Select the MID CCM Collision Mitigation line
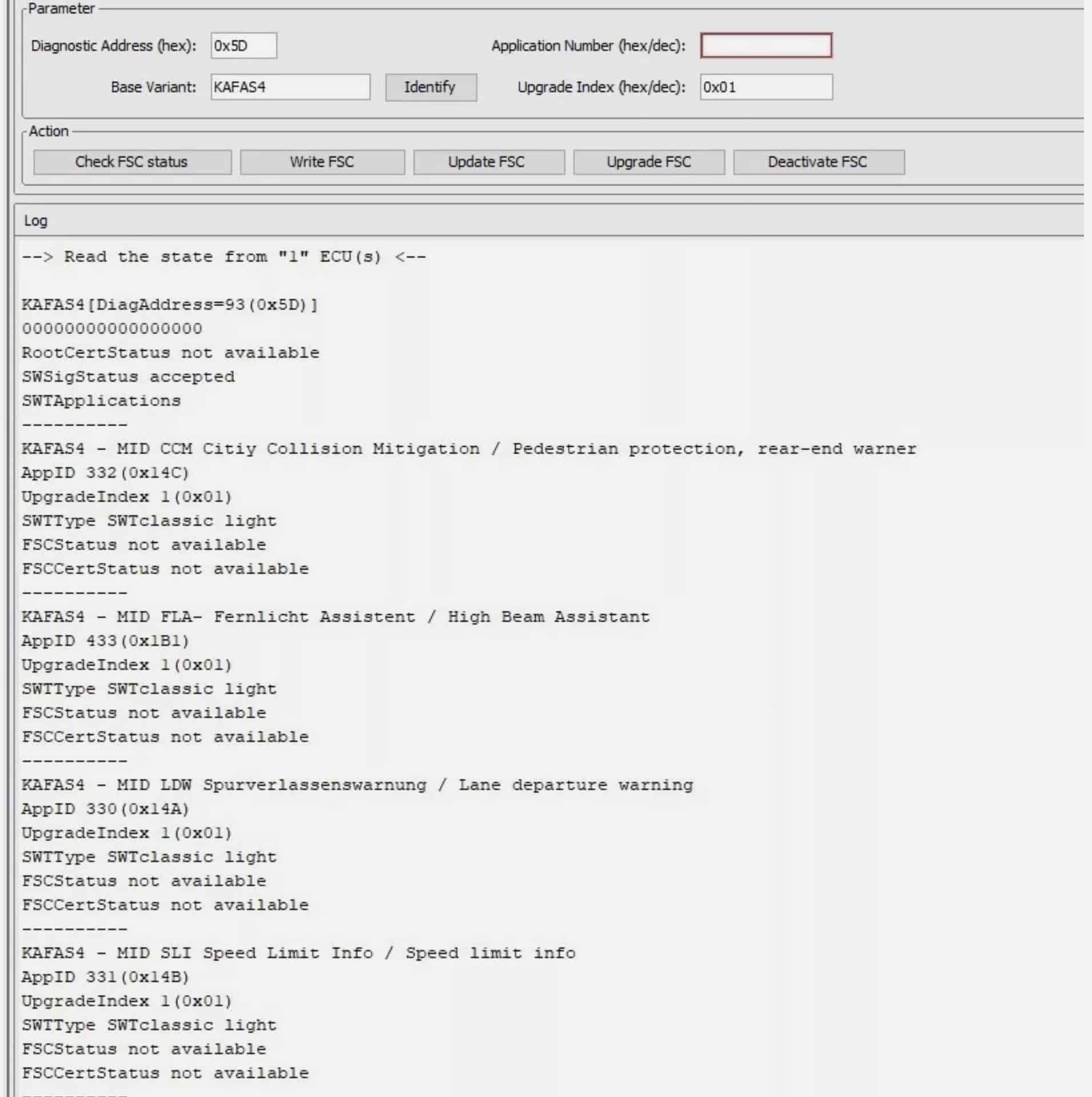Screen dimensions: 1092x1097 (468, 448)
